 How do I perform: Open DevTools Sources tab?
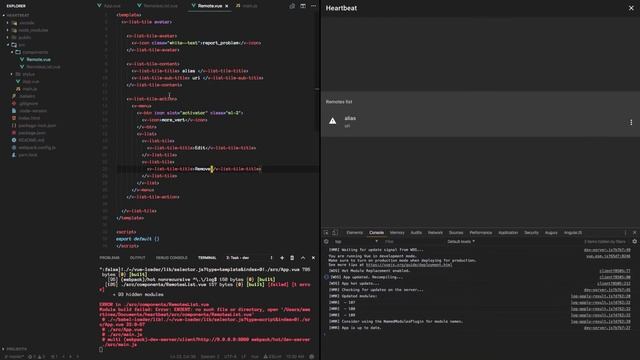point(456,233)
